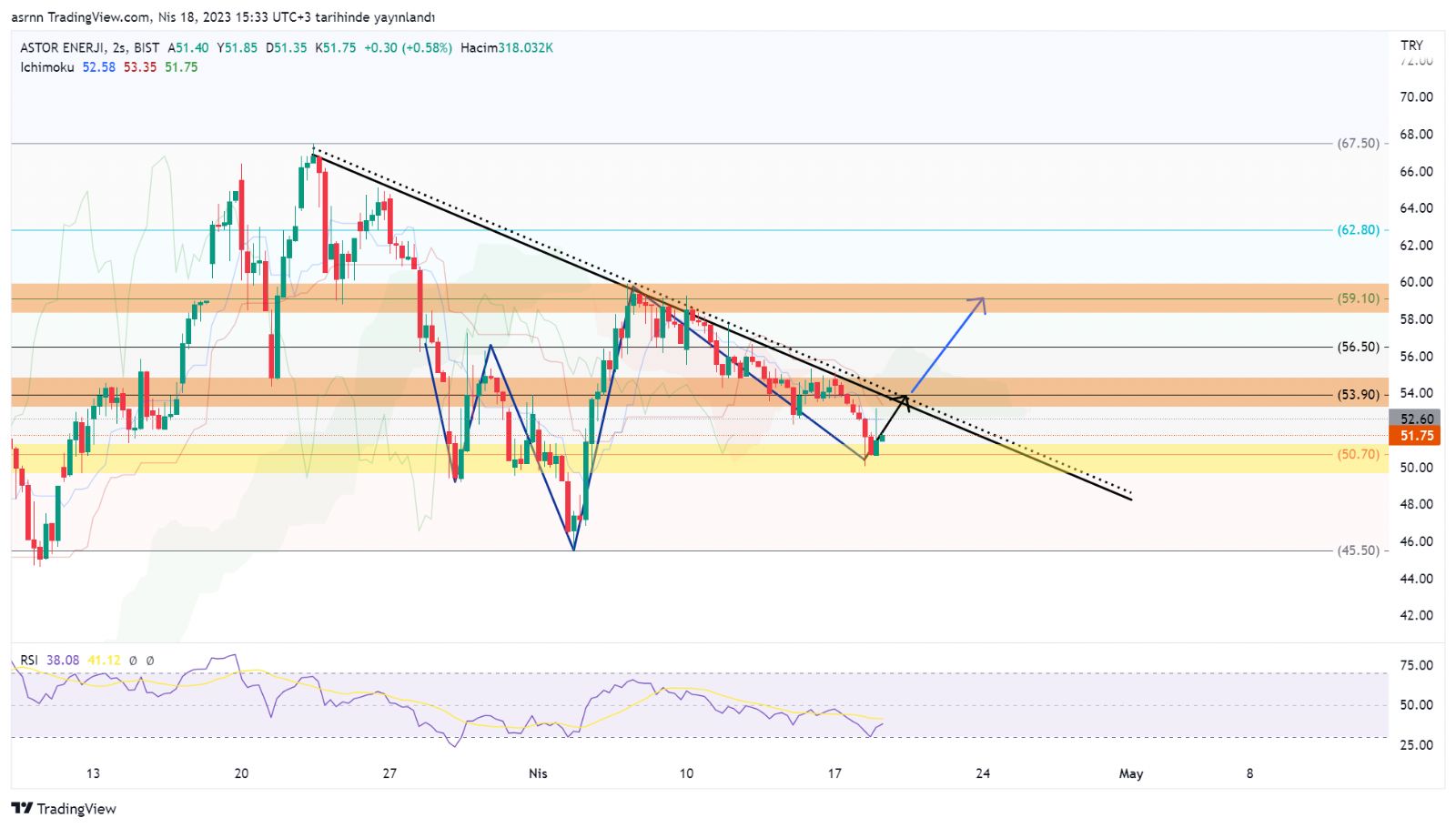Select the RSI indicator label
The width and height of the screenshot is (1456, 828).
pos(29,660)
